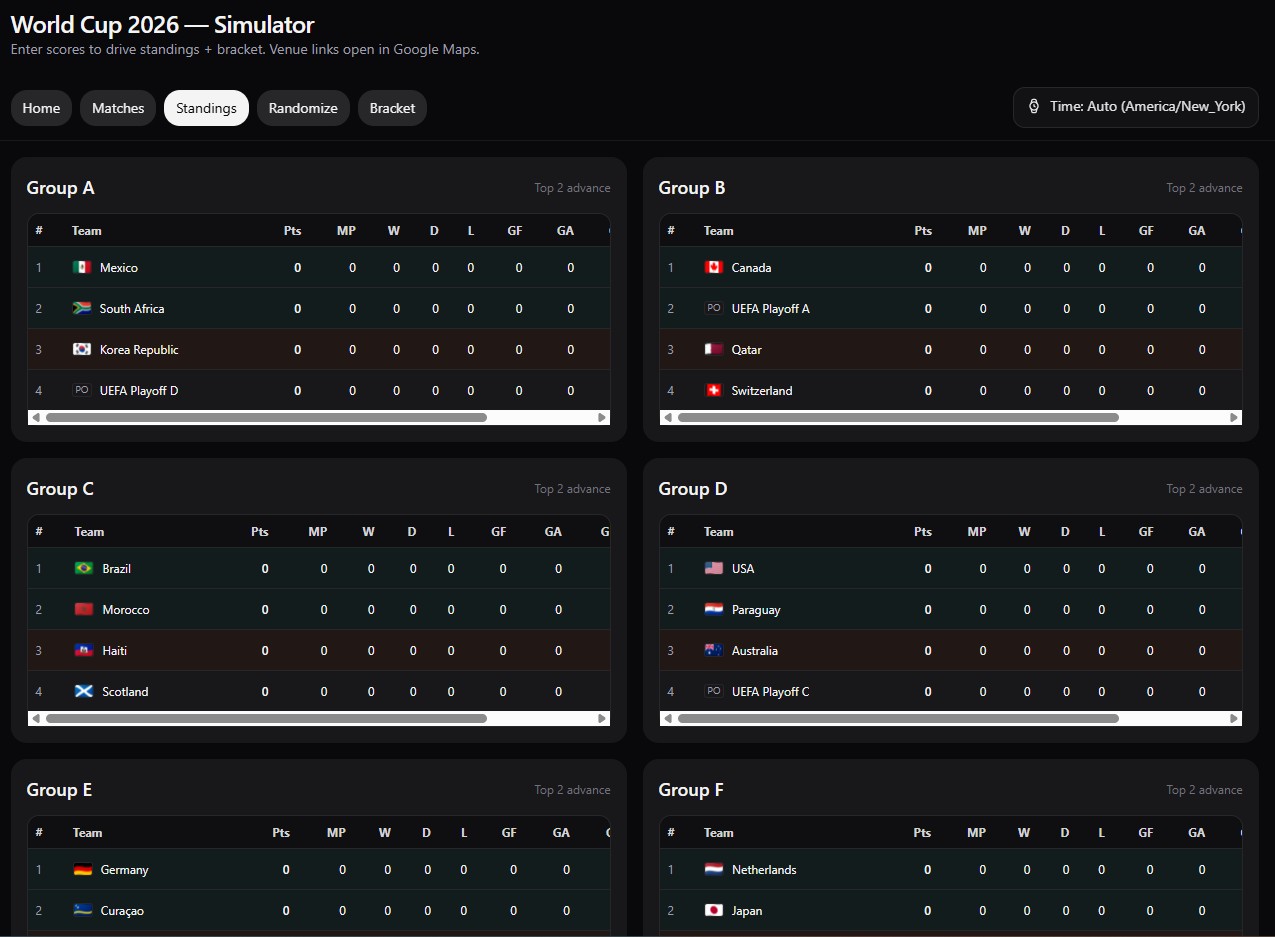Click the Korea Republic team name
Viewport: 1275px width, 937px height.
139,349
